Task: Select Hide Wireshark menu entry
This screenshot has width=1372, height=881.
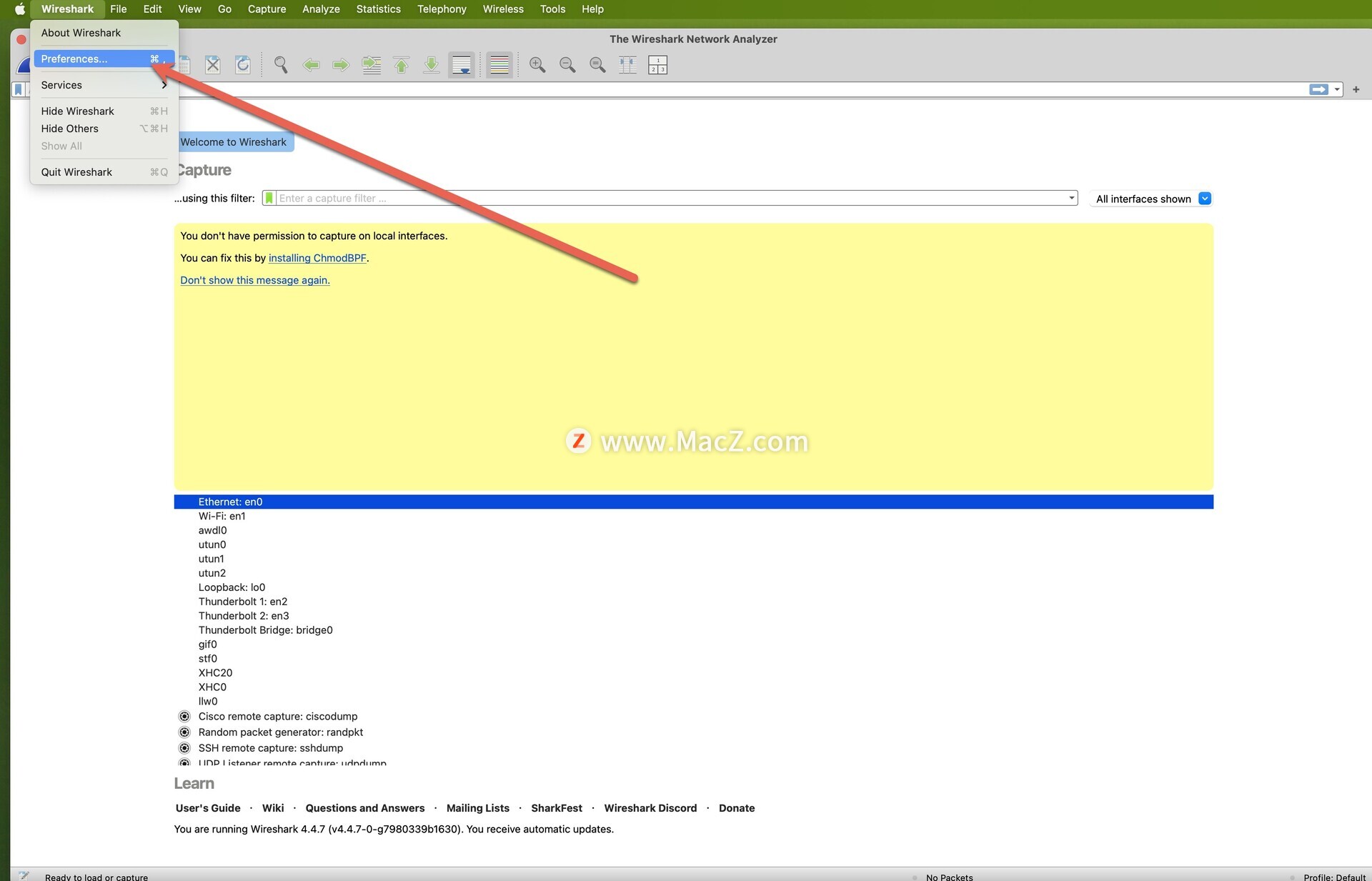Action: [x=104, y=111]
